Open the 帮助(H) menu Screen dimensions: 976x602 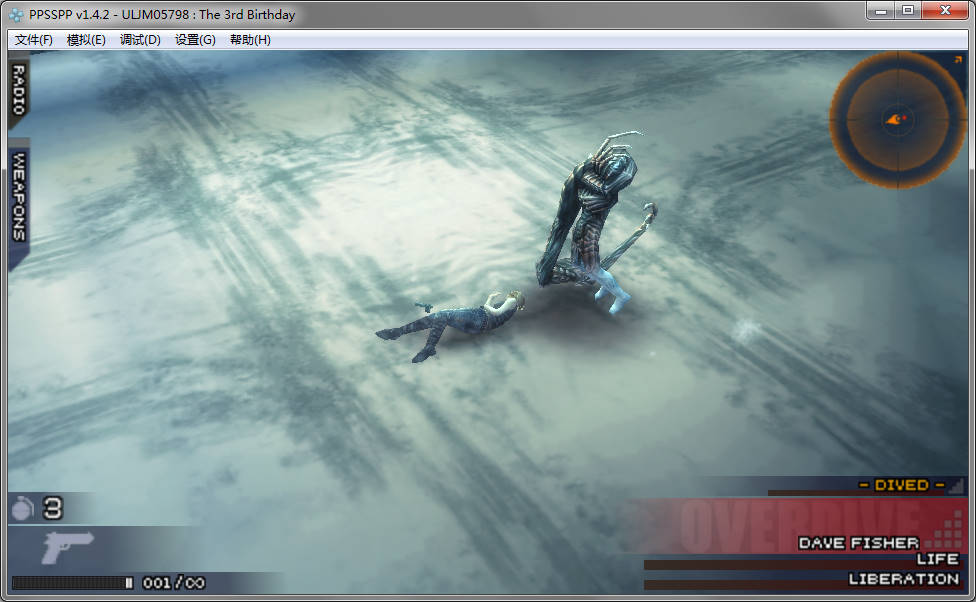250,40
